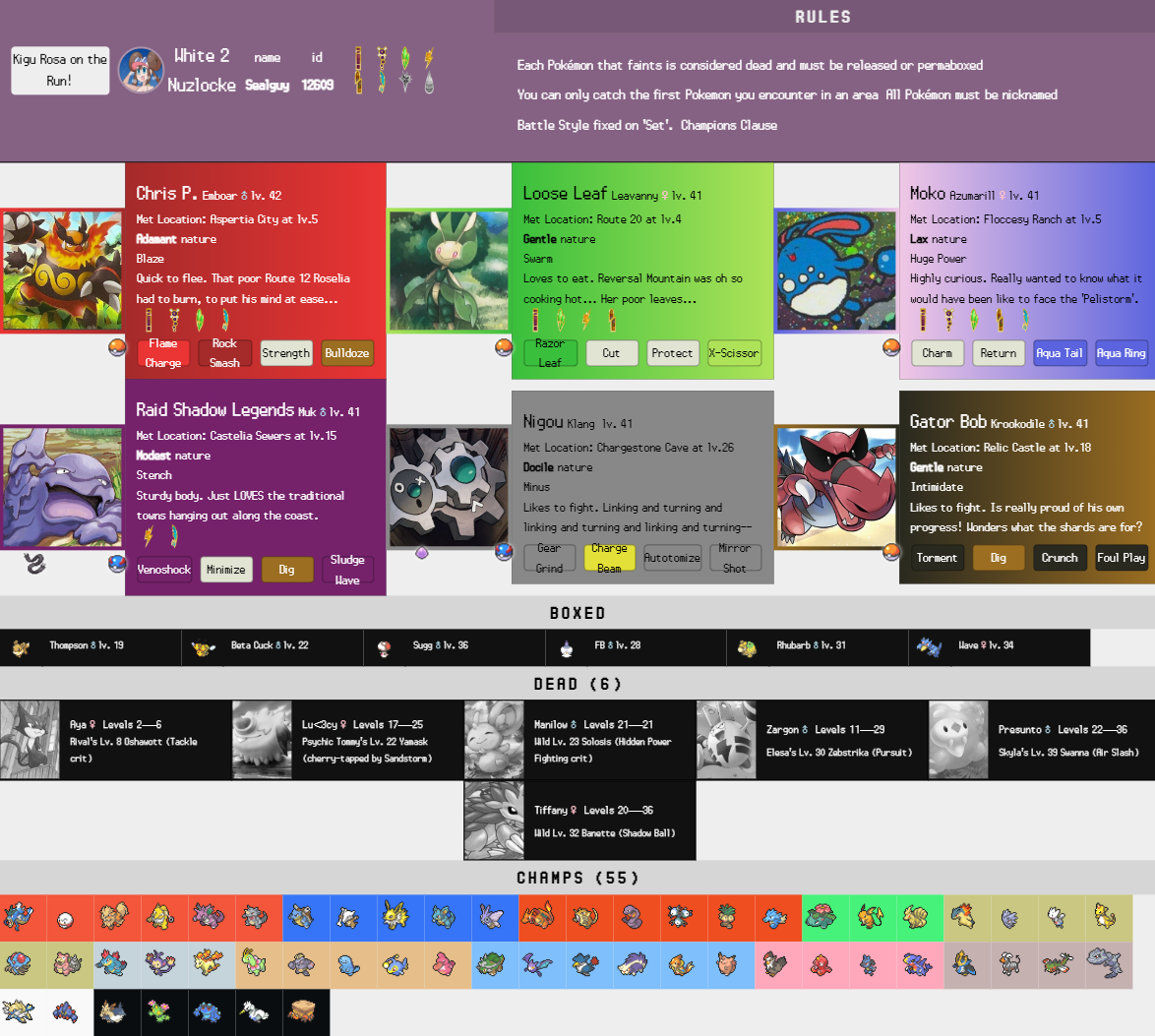Click the Autotomize move button
The width and height of the screenshot is (1155, 1036).
click(672, 558)
